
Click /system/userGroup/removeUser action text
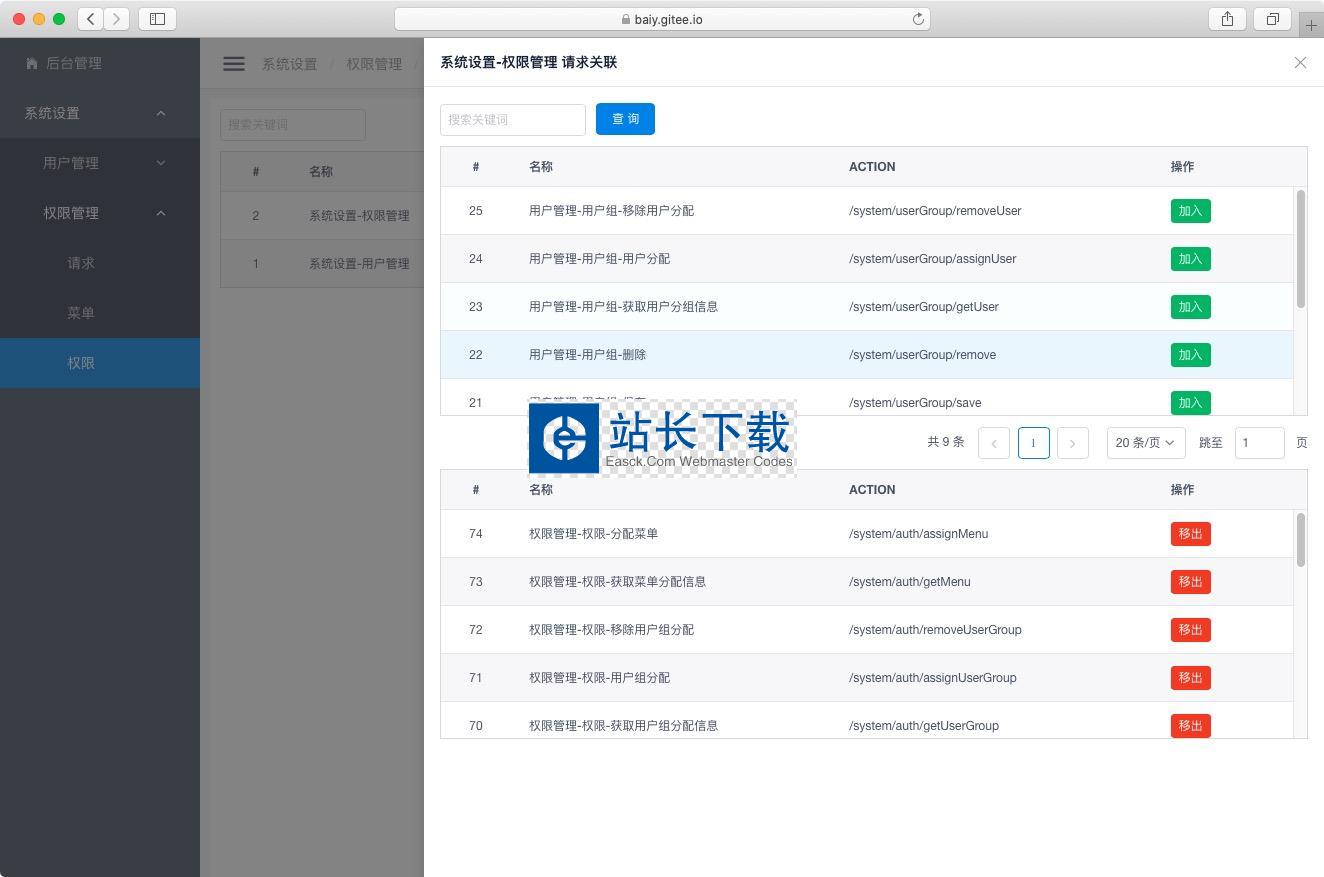(935, 211)
